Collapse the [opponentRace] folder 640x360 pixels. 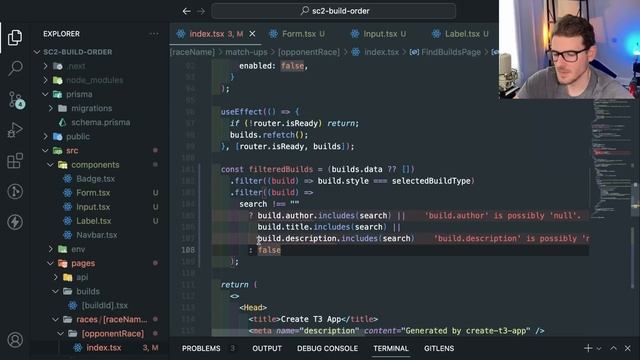click(112, 333)
